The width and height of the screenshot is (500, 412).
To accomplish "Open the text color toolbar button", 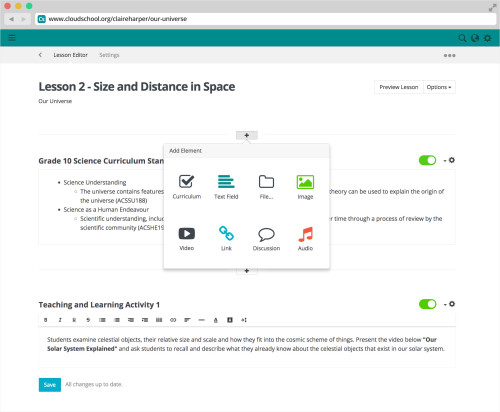I will point(216,320).
